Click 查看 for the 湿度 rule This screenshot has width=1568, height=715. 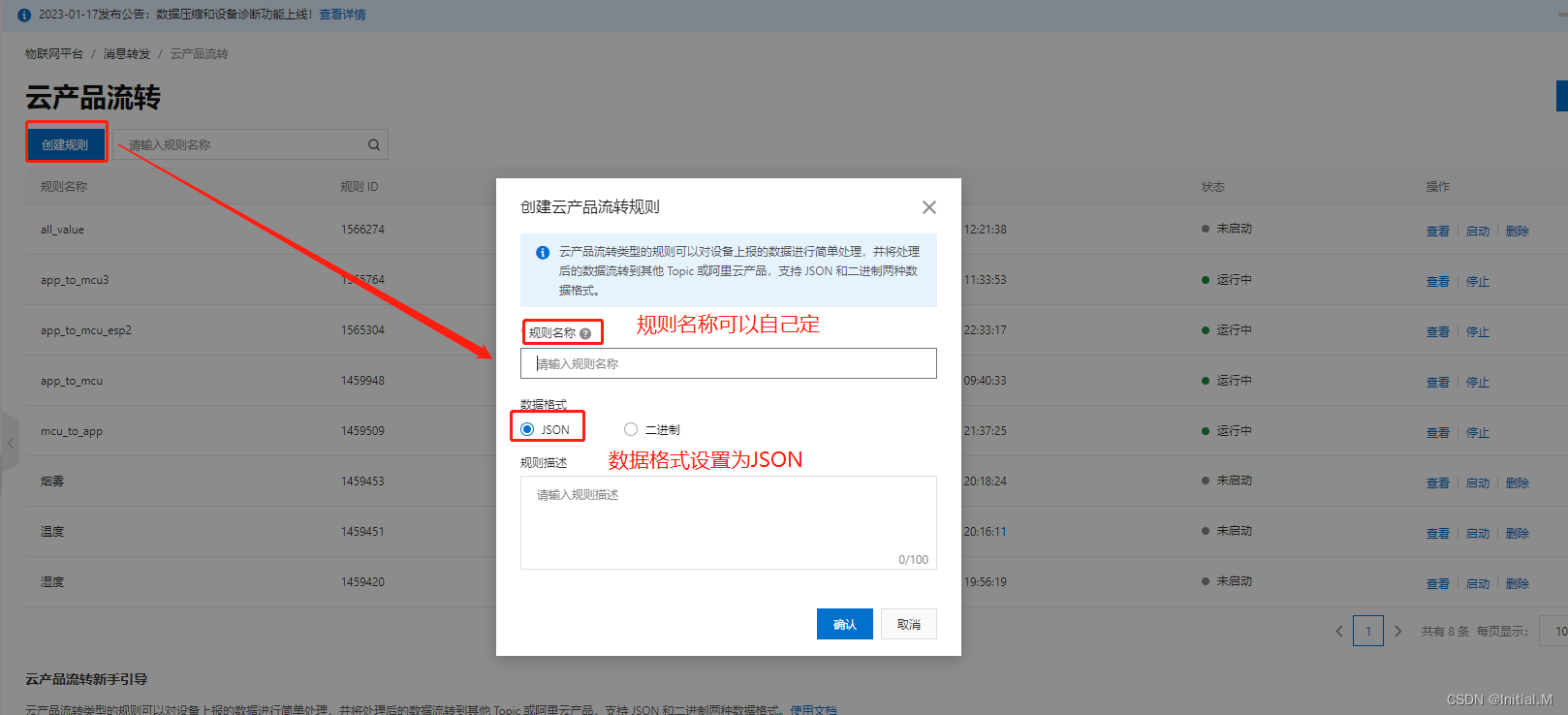click(1438, 583)
